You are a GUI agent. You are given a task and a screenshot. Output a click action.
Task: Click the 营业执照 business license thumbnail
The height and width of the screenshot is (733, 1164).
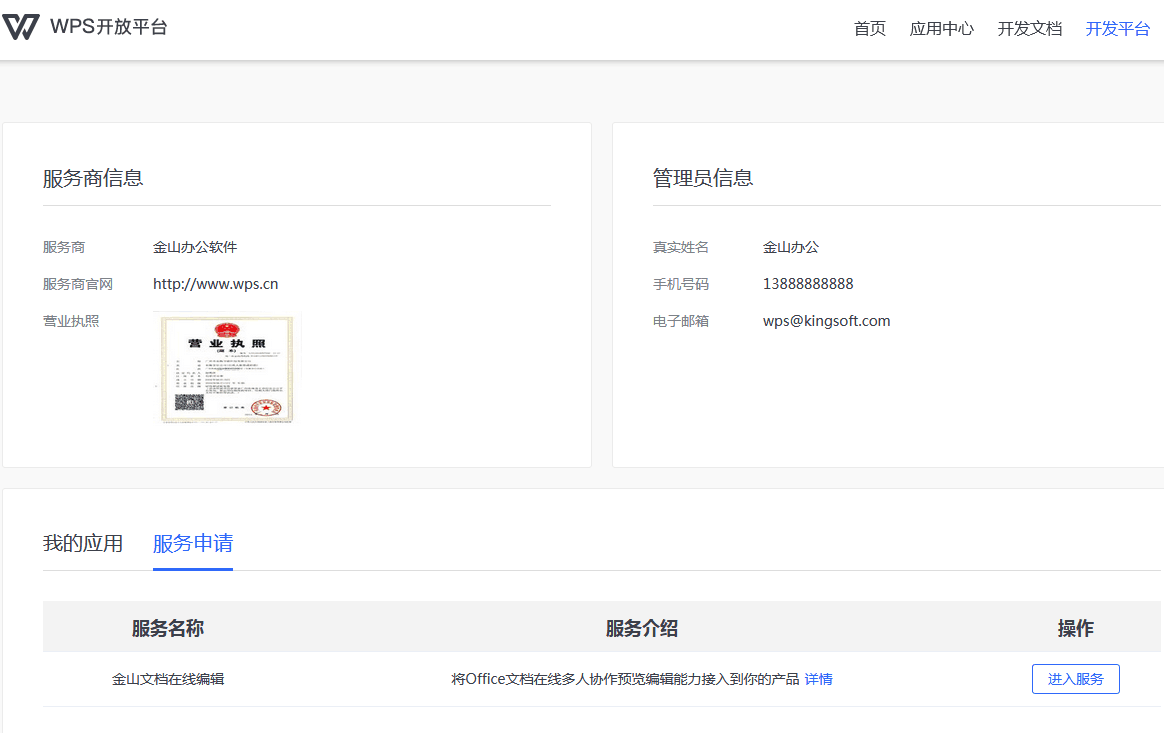pyautogui.click(x=227, y=367)
